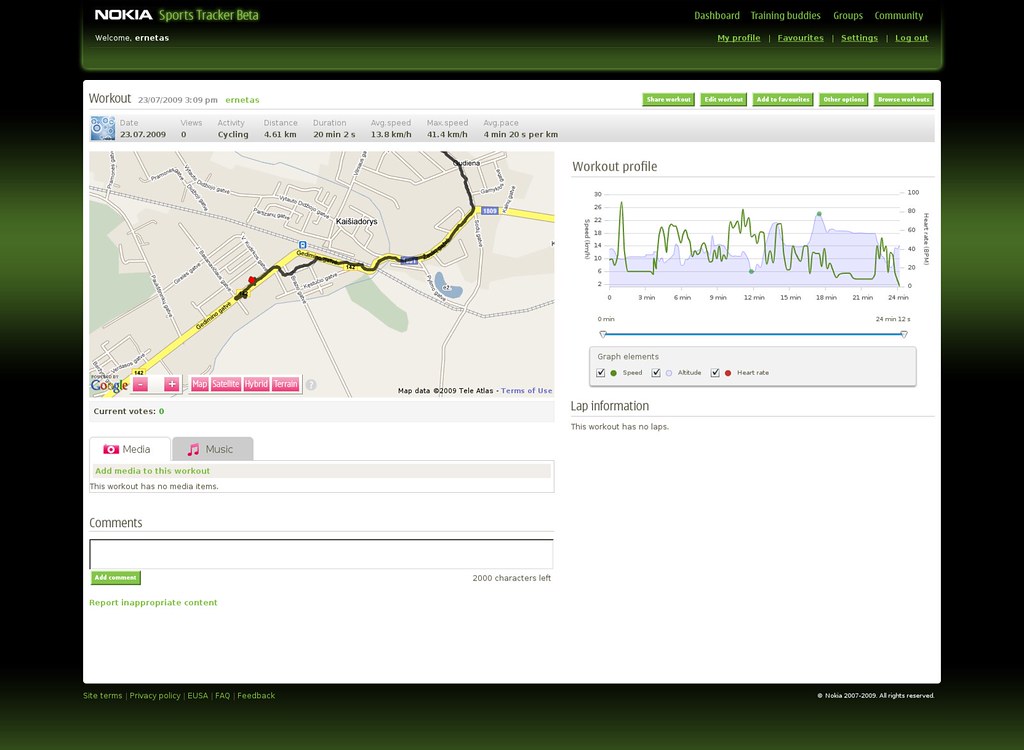Click the red workout end marker on map
Viewport: 1024px width, 750px height.
click(252, 280)
